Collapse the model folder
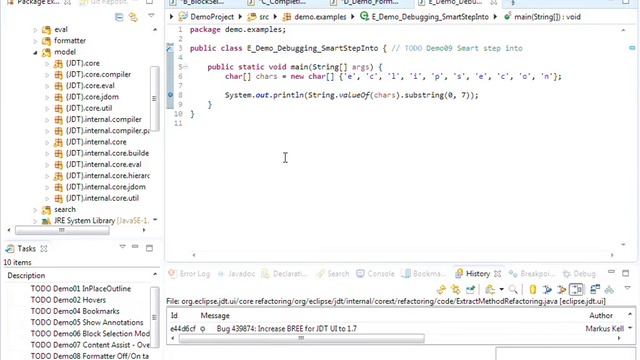Viewport: 640px width, 360px height. click(x=35, y=52)
